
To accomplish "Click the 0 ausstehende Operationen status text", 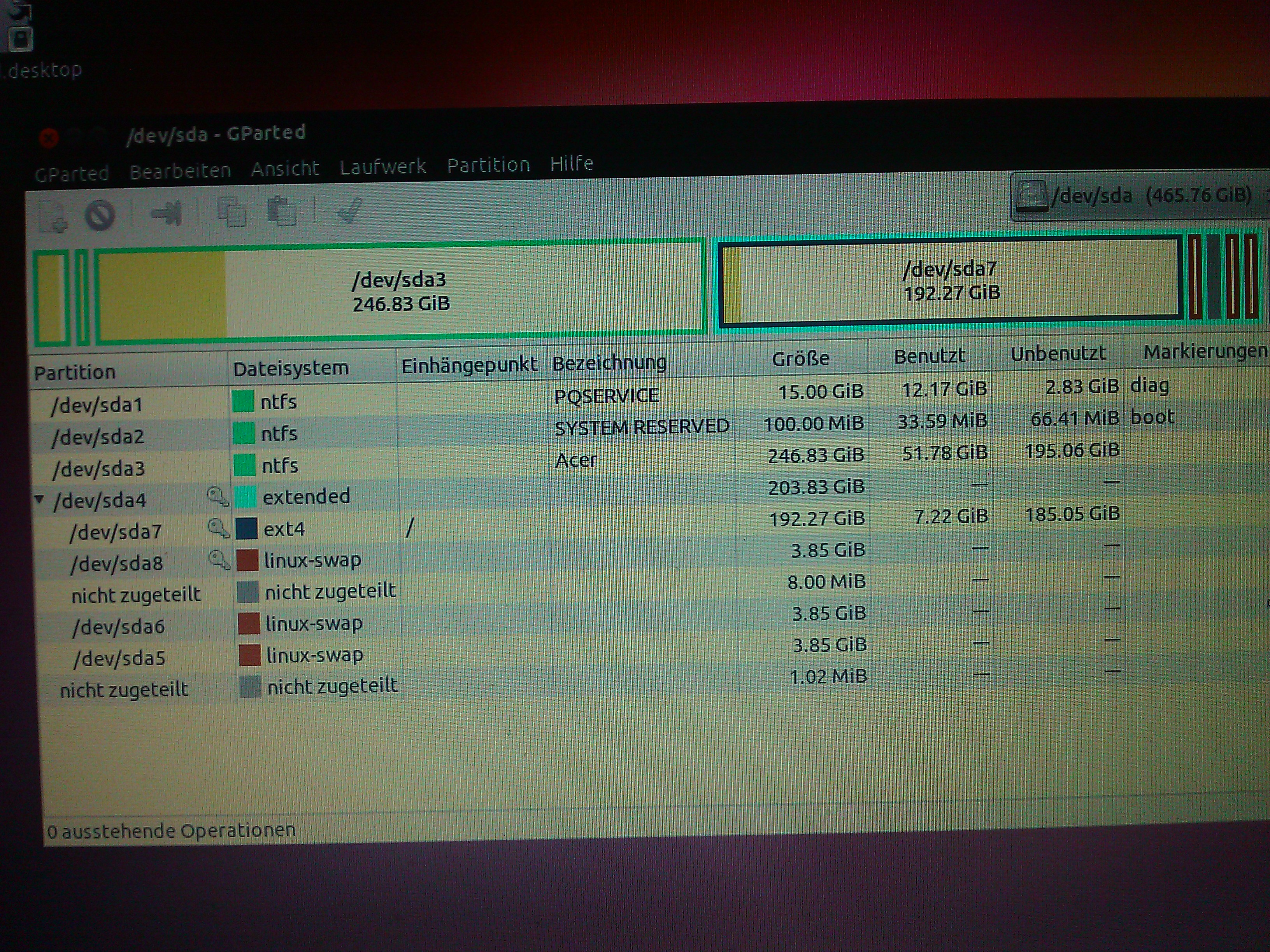I will 171,831.
